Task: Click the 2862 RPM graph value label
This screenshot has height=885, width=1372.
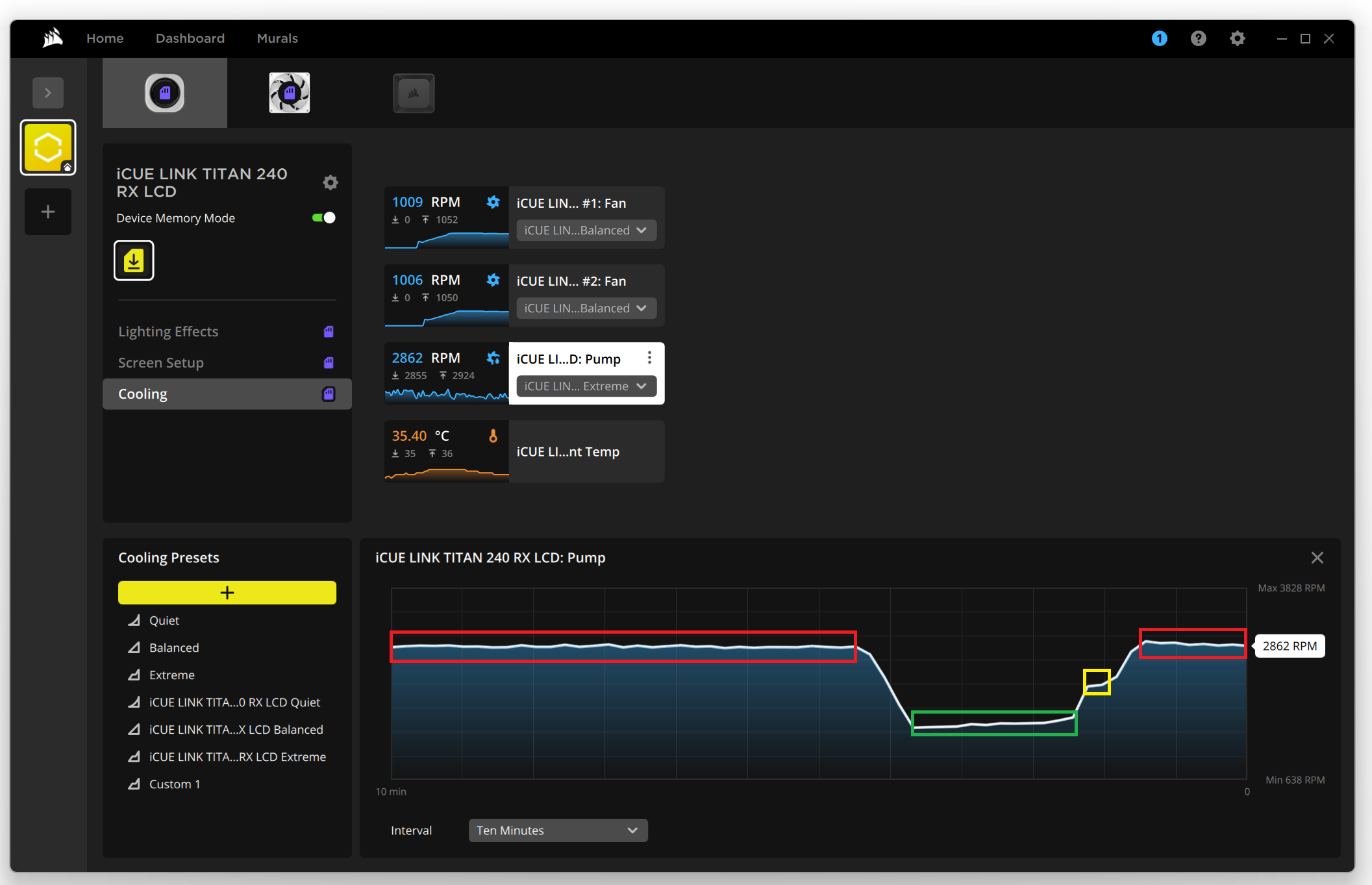Action: tap(1290, 646)
